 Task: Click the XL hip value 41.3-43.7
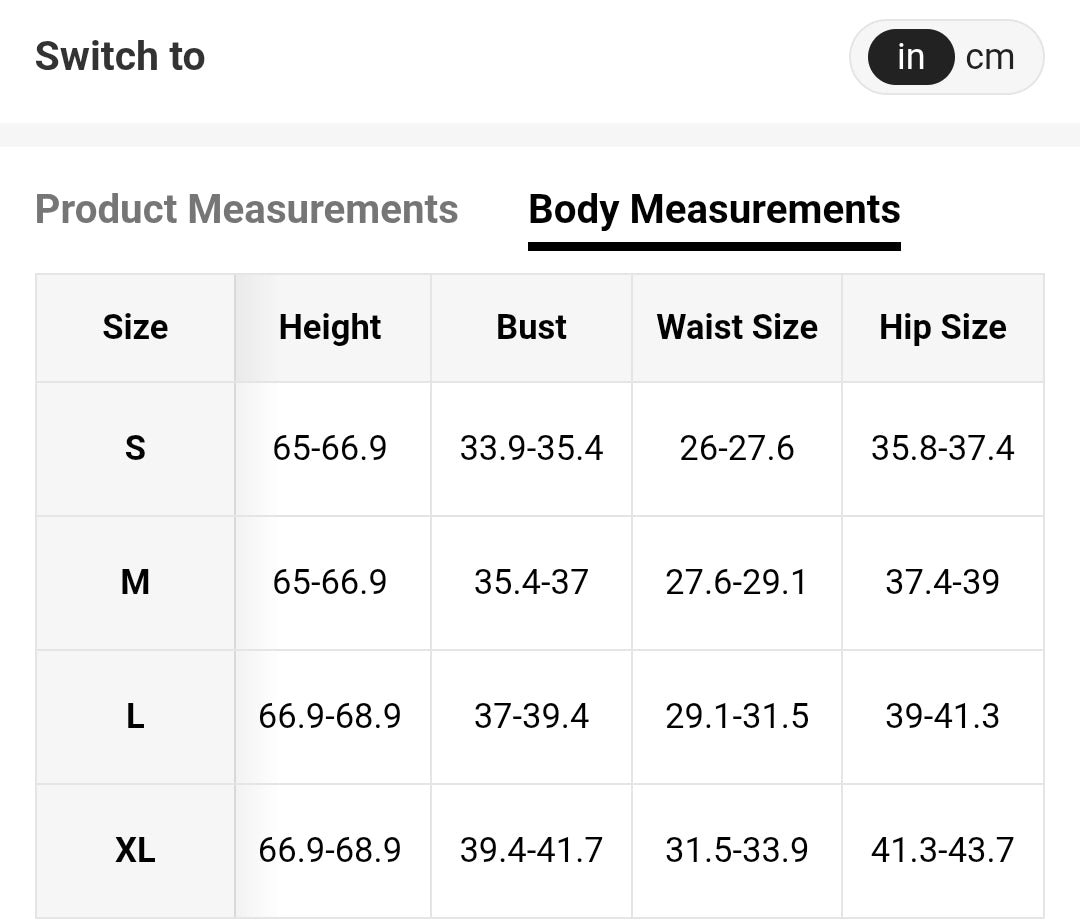tap(942, 850)
